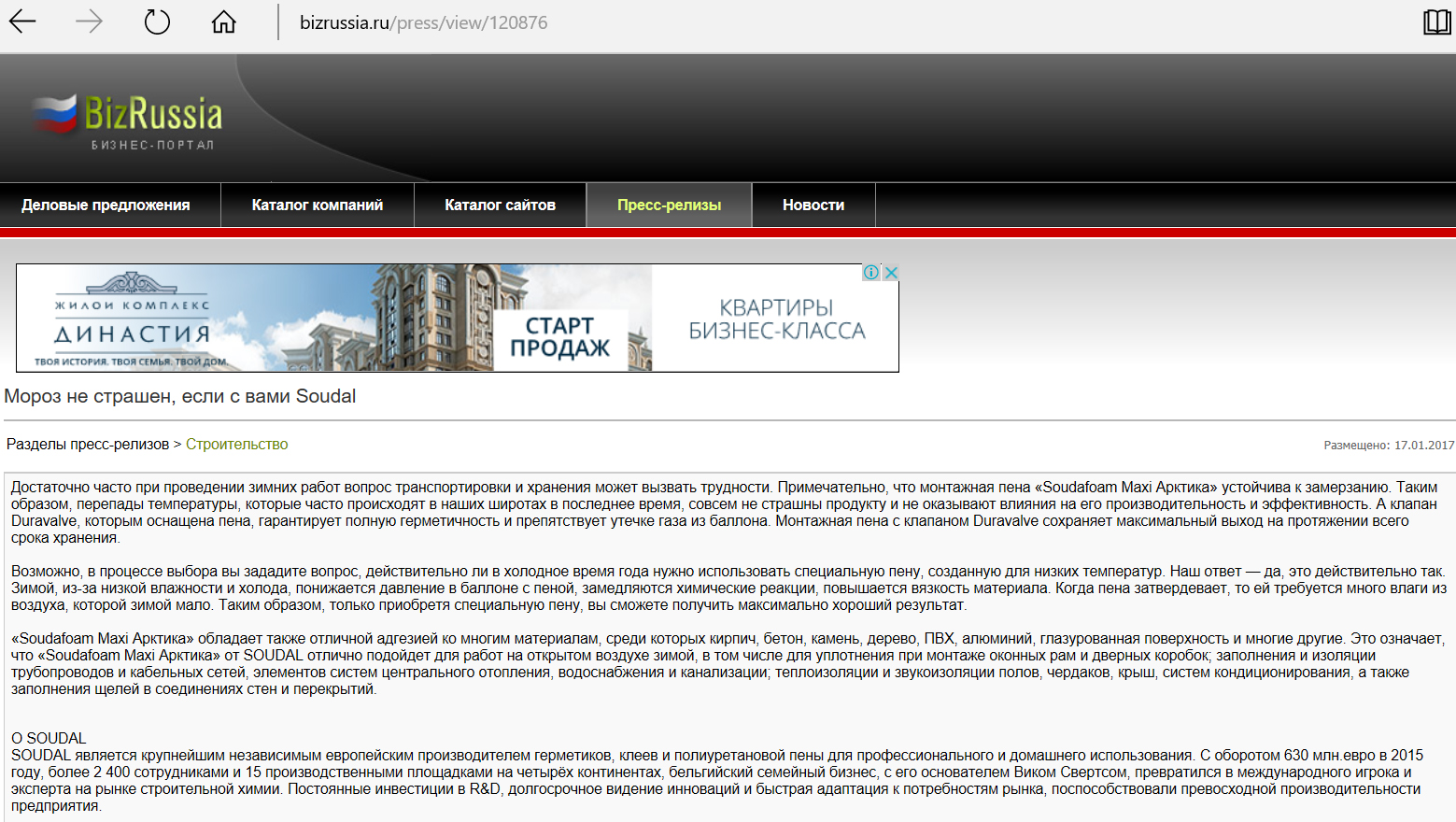Image resolution: width=1456 pixels, height=822 pixels.
Task: Open the ad info icon
Action: pos(871,273)
